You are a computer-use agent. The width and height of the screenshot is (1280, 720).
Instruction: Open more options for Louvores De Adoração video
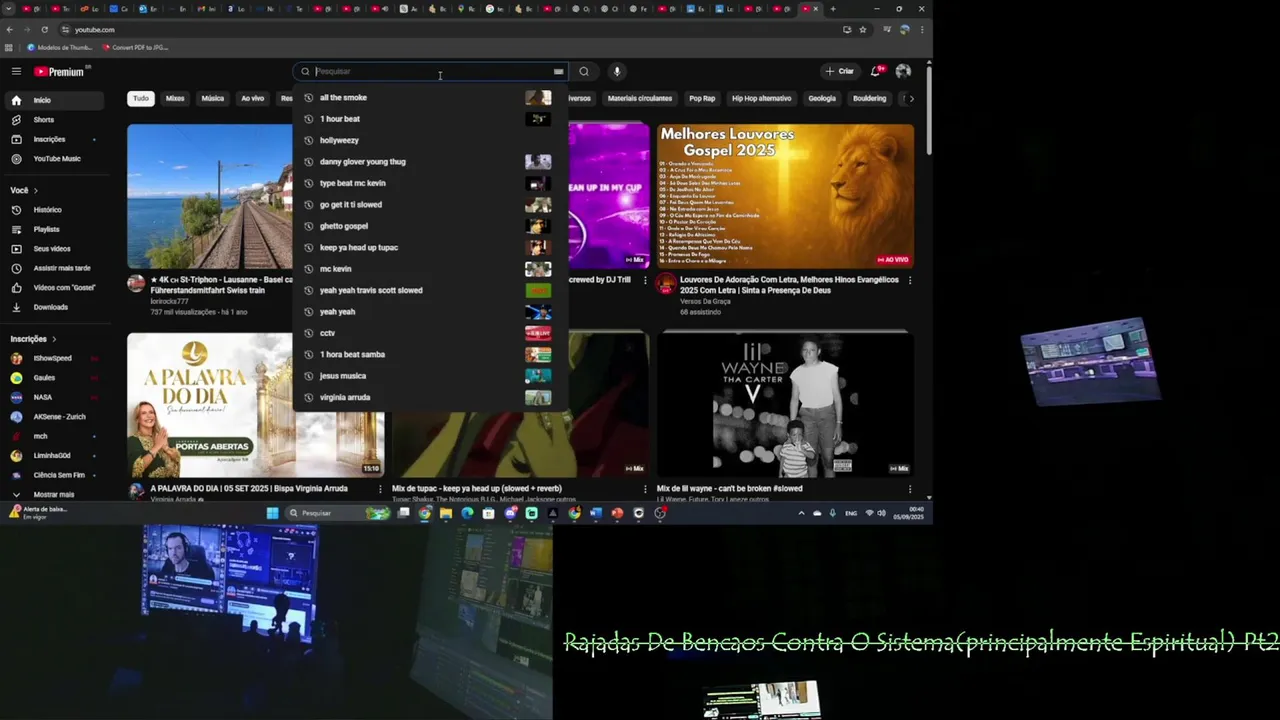pyautogui.click(x=909, y=281)
